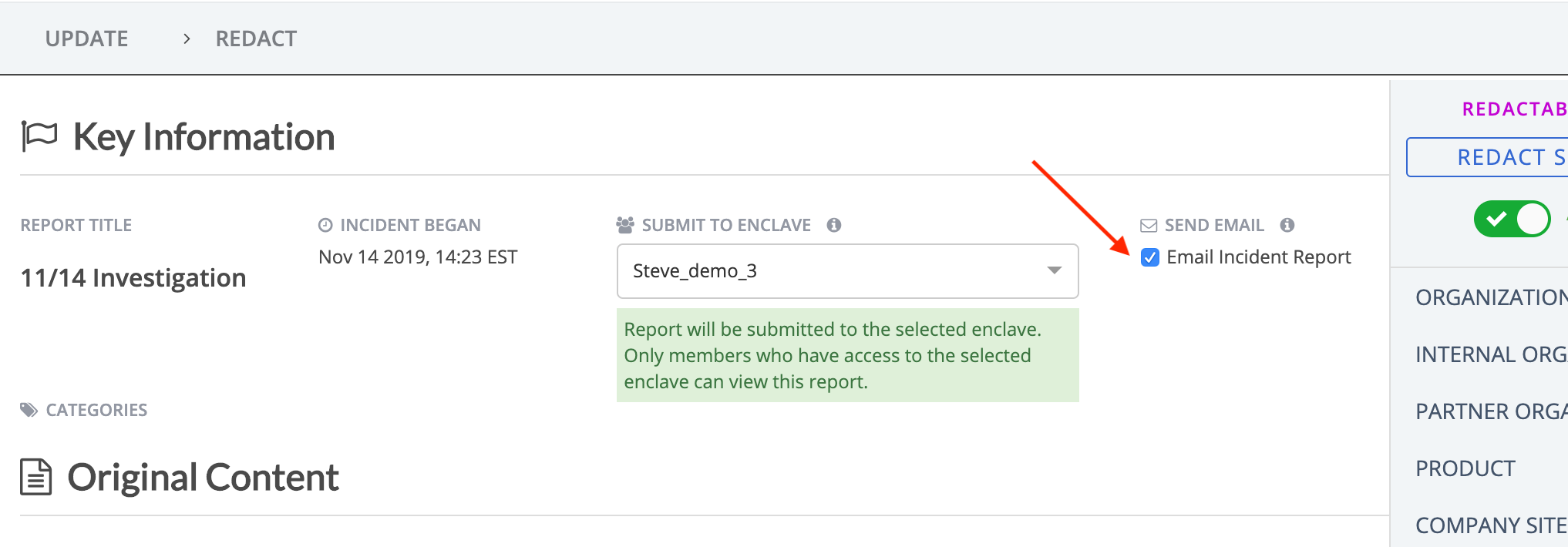Viewport: 1568px width, 547px height.
Task: Click the Key Information flag icon
Action: click(39, 136)
